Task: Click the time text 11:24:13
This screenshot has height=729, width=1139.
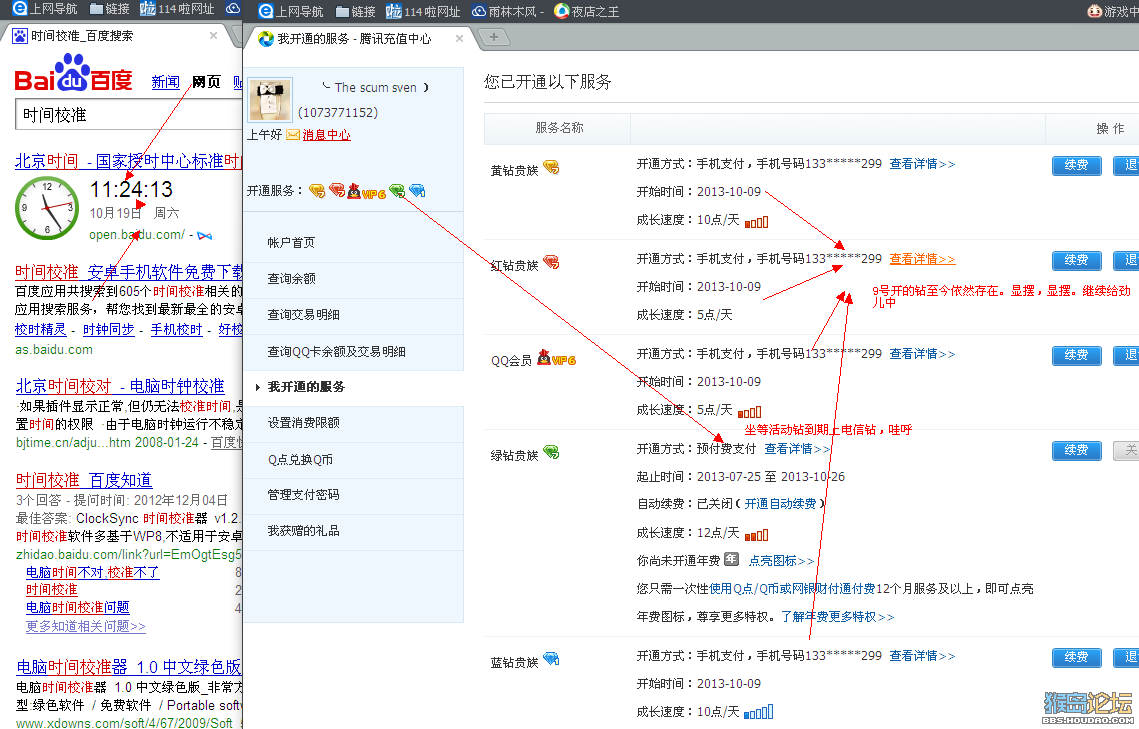Action: tap(131, 190)
